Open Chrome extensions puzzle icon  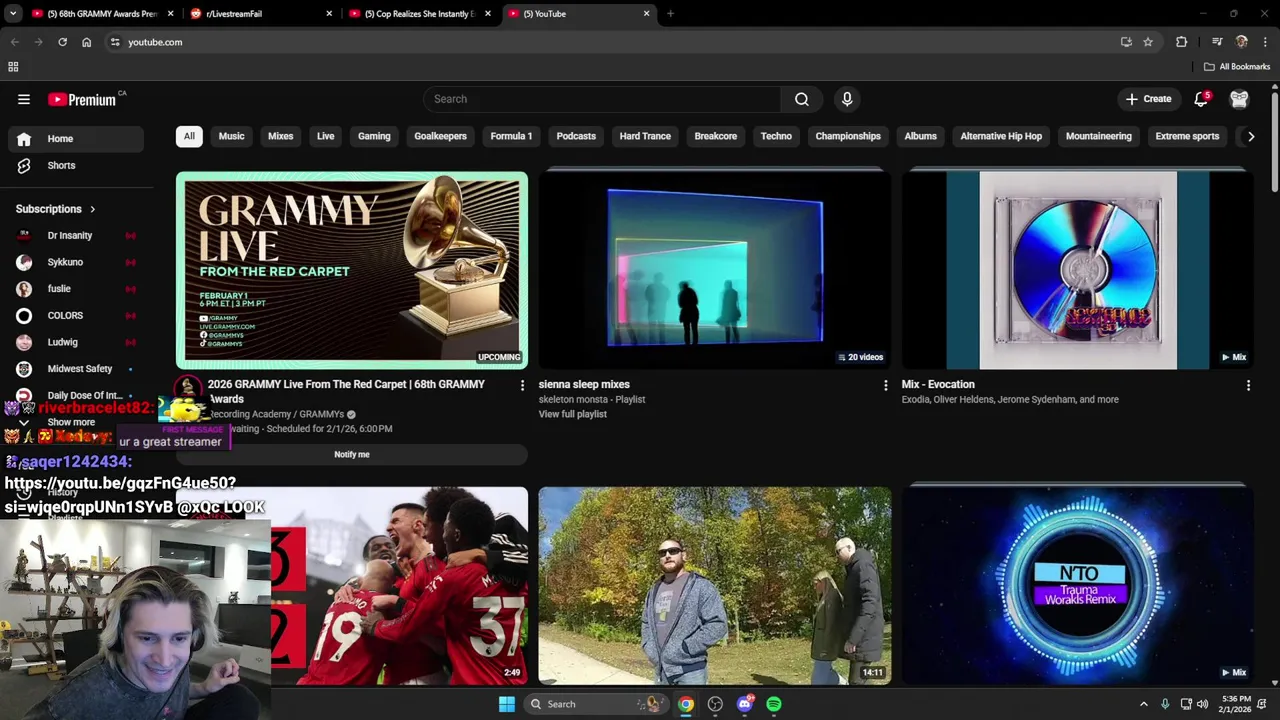[x=1182, y=42]
